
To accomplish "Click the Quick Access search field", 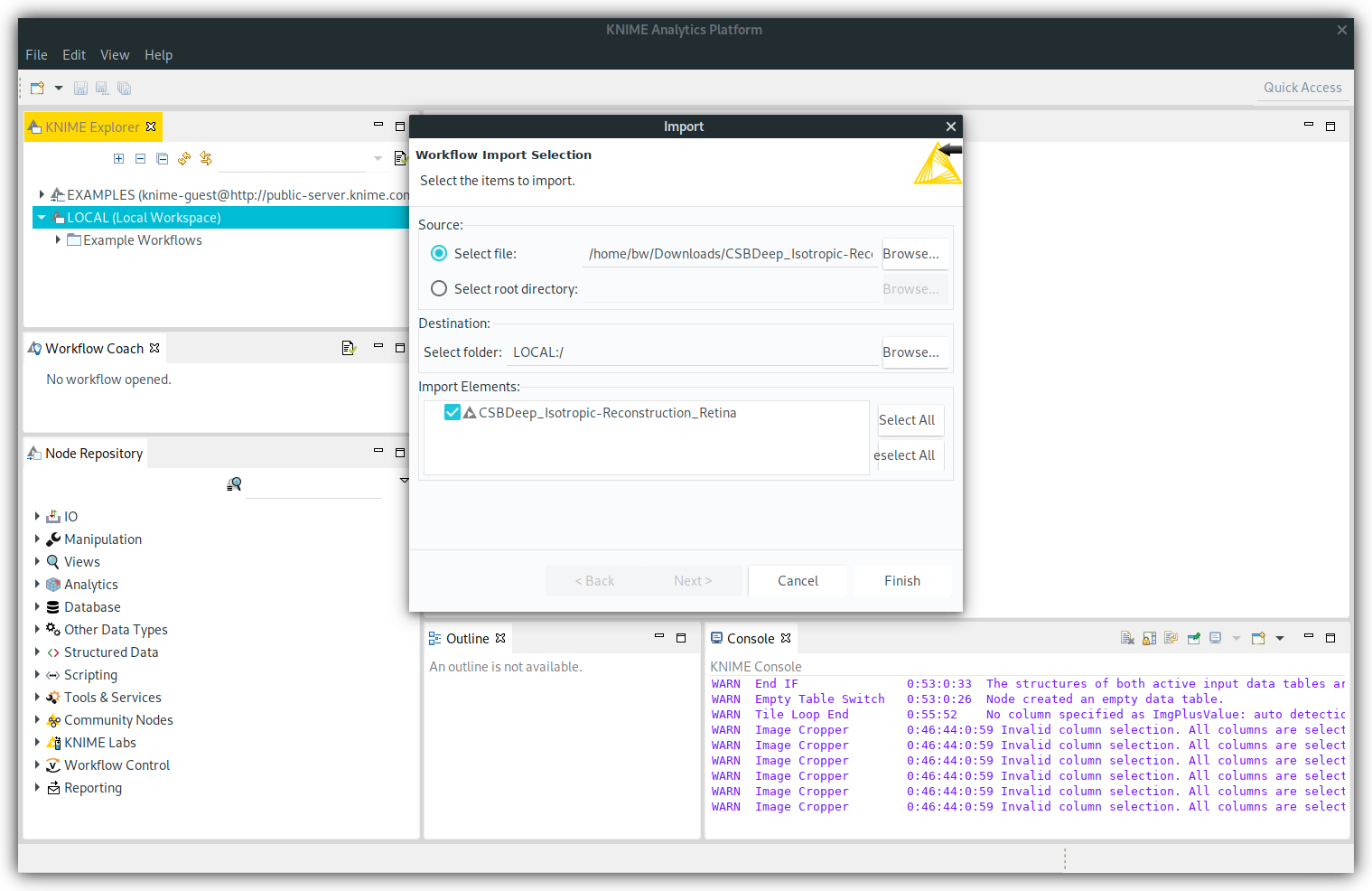I will [1302, 88].
